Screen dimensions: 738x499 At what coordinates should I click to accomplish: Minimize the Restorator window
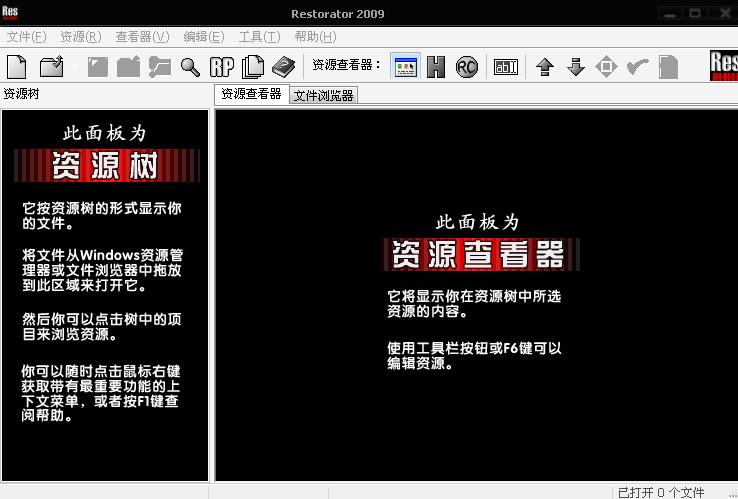tap(670, 13)
